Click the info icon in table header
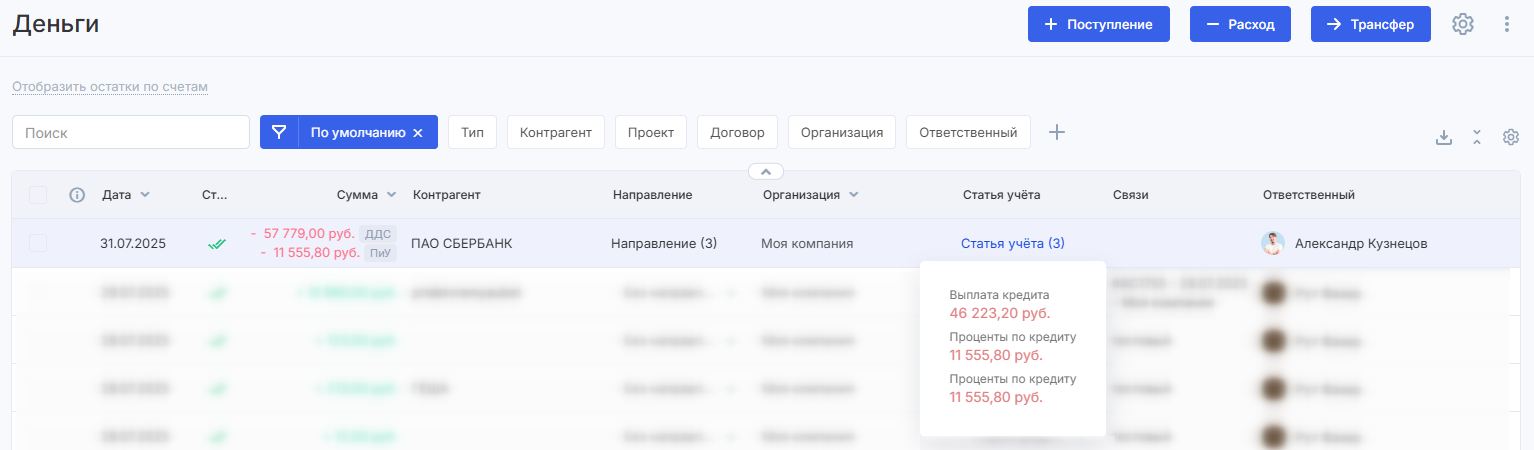Image resolution: width=1534 pixels, height=450 pixels. click(77, 195)
